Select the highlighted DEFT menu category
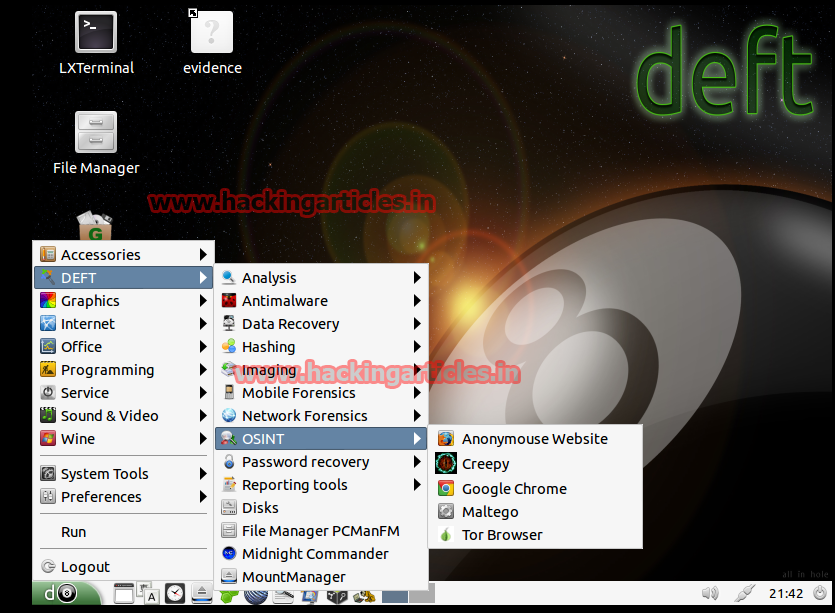The width and height of the screenshot is (835, 613). tap(124, 277)
